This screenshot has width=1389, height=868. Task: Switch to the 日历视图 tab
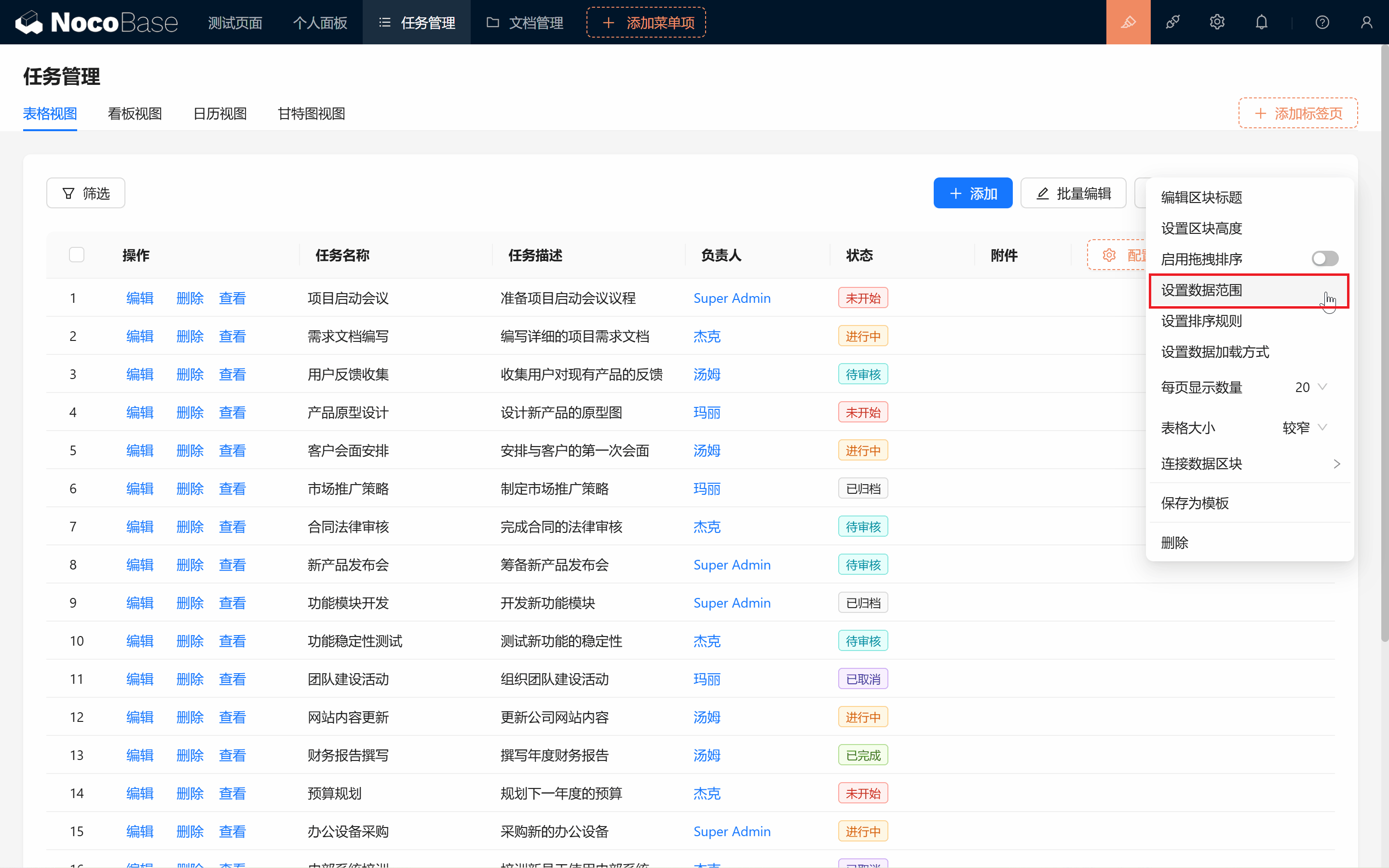point(220,114)
